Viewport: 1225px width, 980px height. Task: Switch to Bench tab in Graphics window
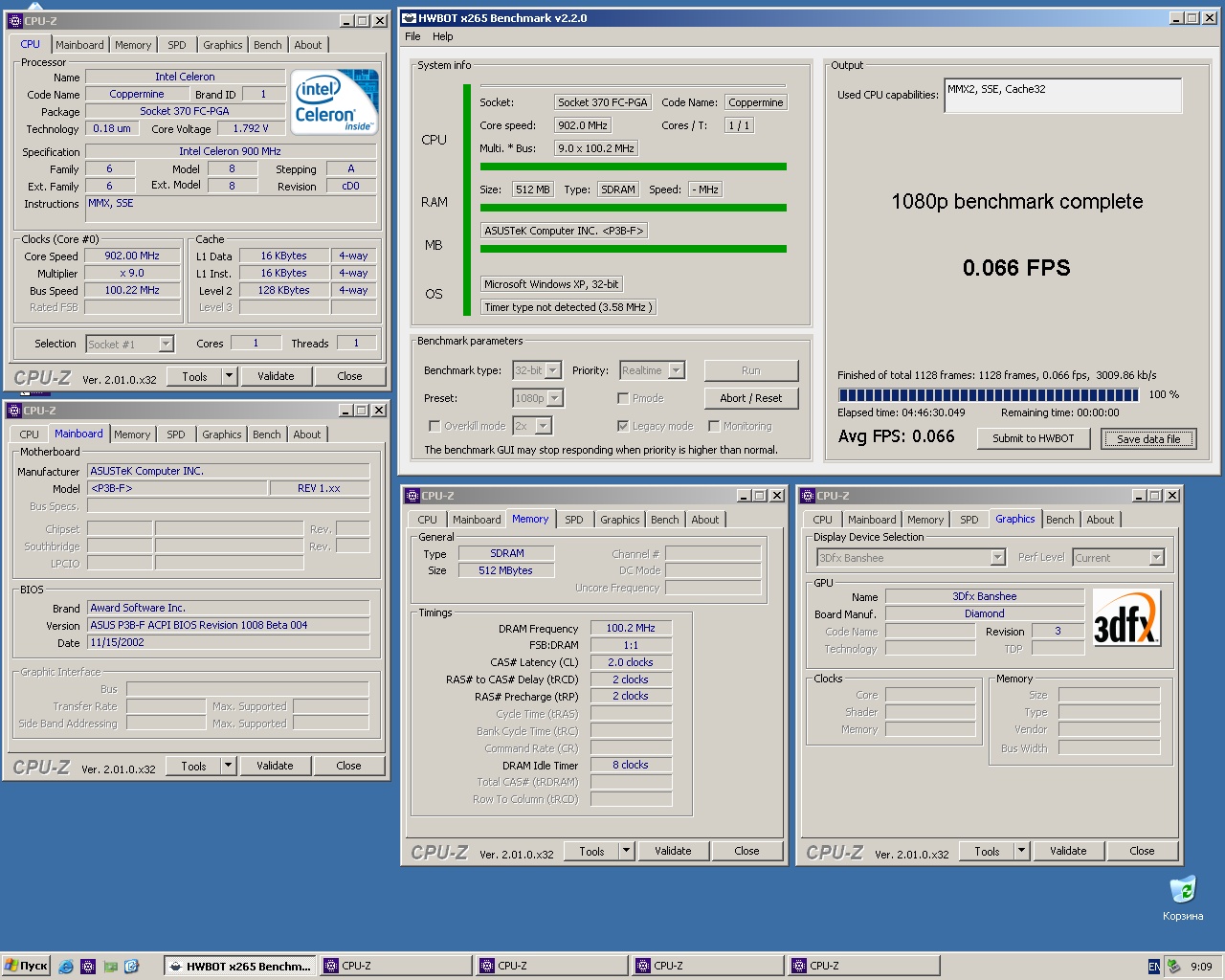tap(1059, 520)
